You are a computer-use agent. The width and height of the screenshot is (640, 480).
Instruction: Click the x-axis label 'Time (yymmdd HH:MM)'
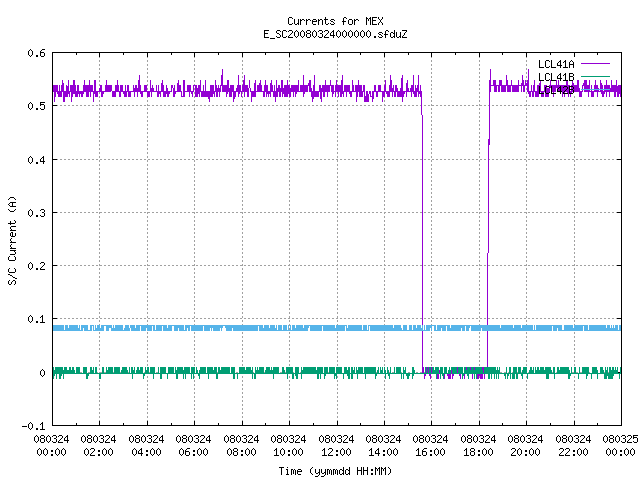(335, 471)
